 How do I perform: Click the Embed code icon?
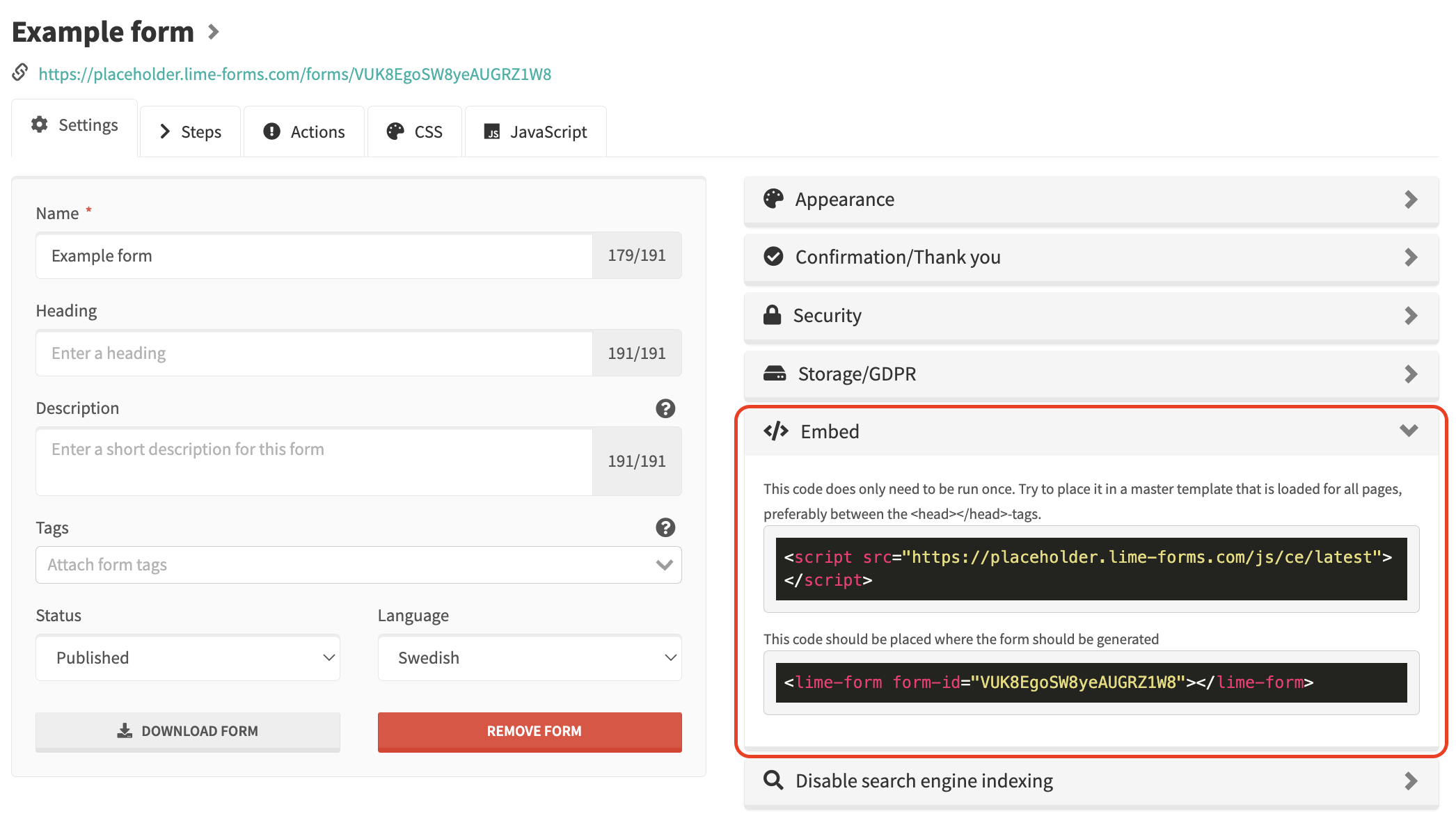(x=776, y=431)
